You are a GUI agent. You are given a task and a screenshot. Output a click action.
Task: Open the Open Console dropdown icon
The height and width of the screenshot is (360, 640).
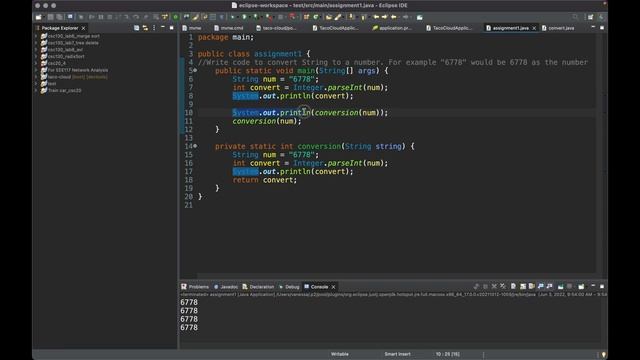(x=581, y=287)
